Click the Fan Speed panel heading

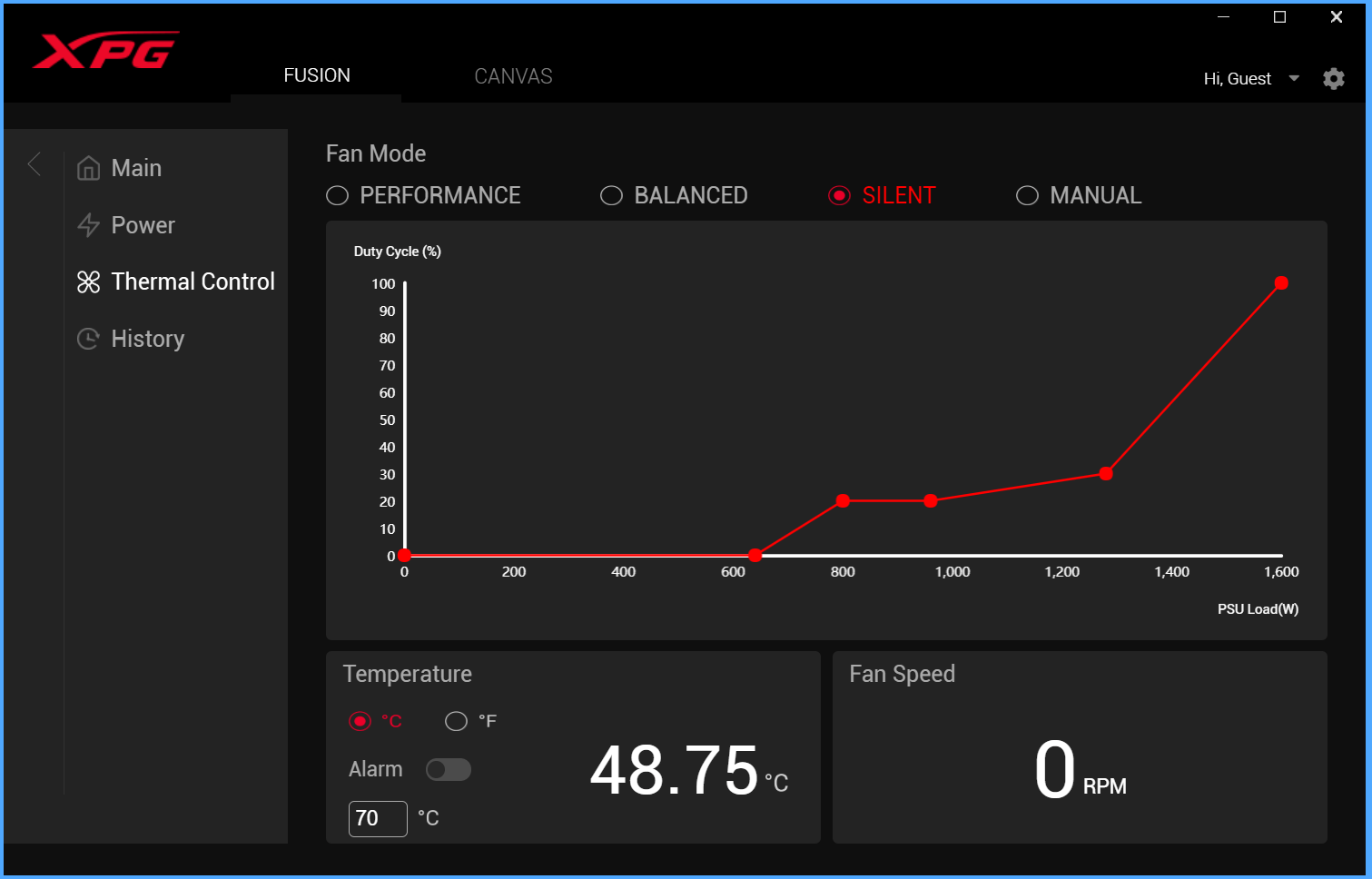[x=902, y=674]
